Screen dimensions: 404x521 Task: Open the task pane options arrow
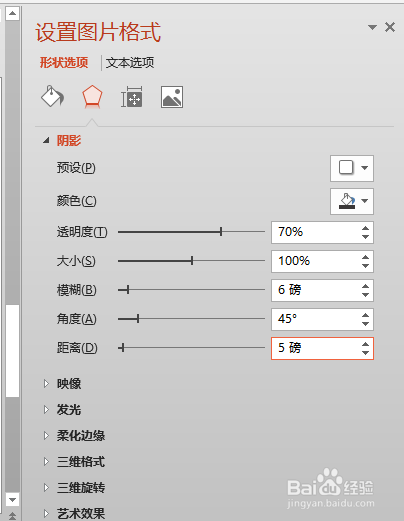(x=372, y=27)
